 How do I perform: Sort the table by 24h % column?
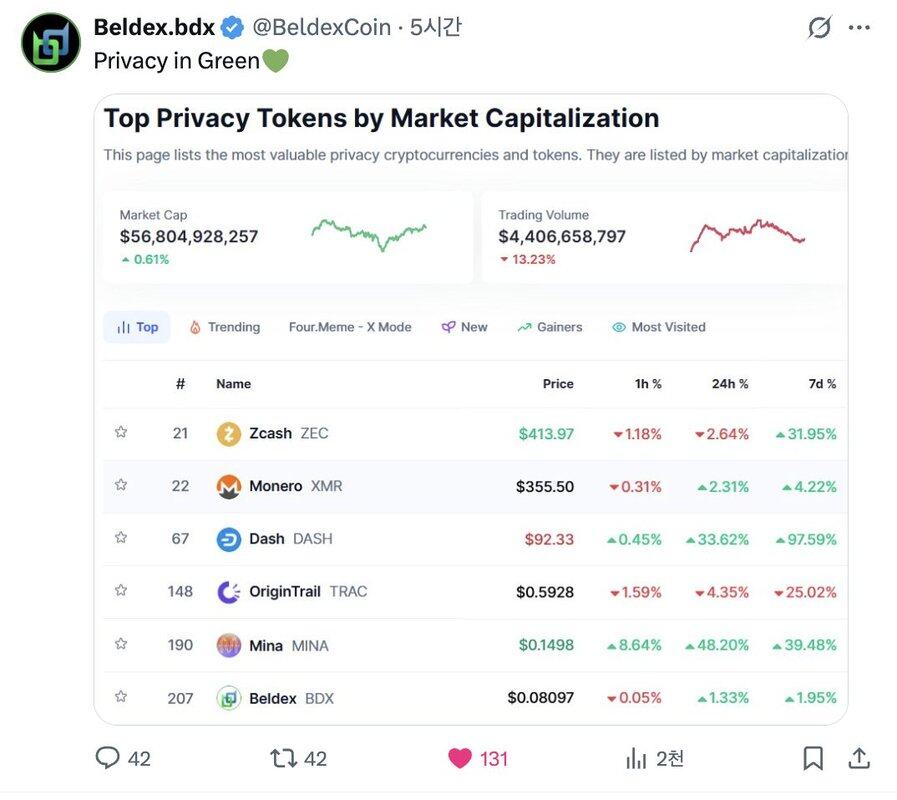(729, 384)
